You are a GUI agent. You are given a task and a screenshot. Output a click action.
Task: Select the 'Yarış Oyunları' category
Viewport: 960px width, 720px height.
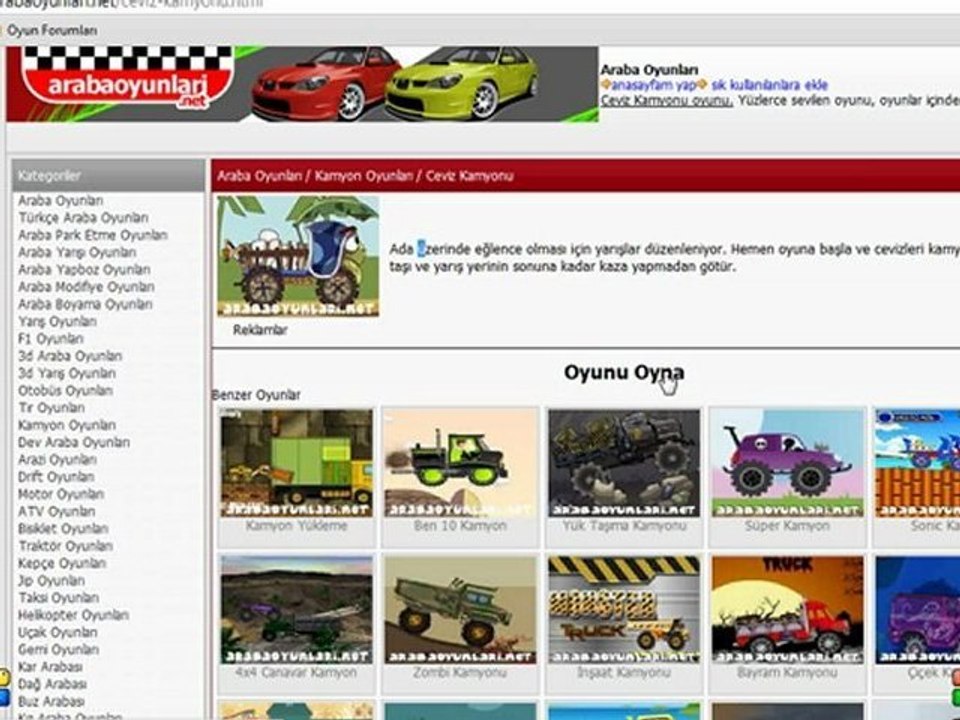(57, 321)
